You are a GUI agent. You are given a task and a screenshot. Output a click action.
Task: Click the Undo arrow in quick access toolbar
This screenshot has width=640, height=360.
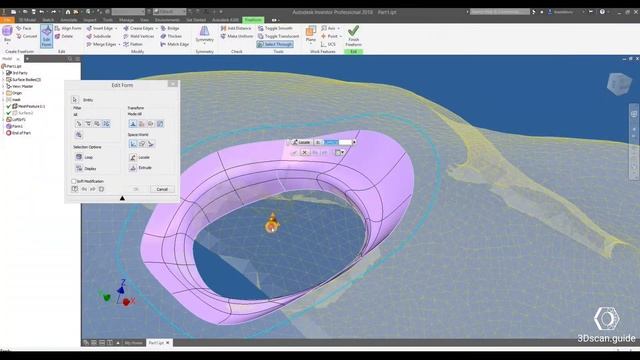[x=41, y=12]
